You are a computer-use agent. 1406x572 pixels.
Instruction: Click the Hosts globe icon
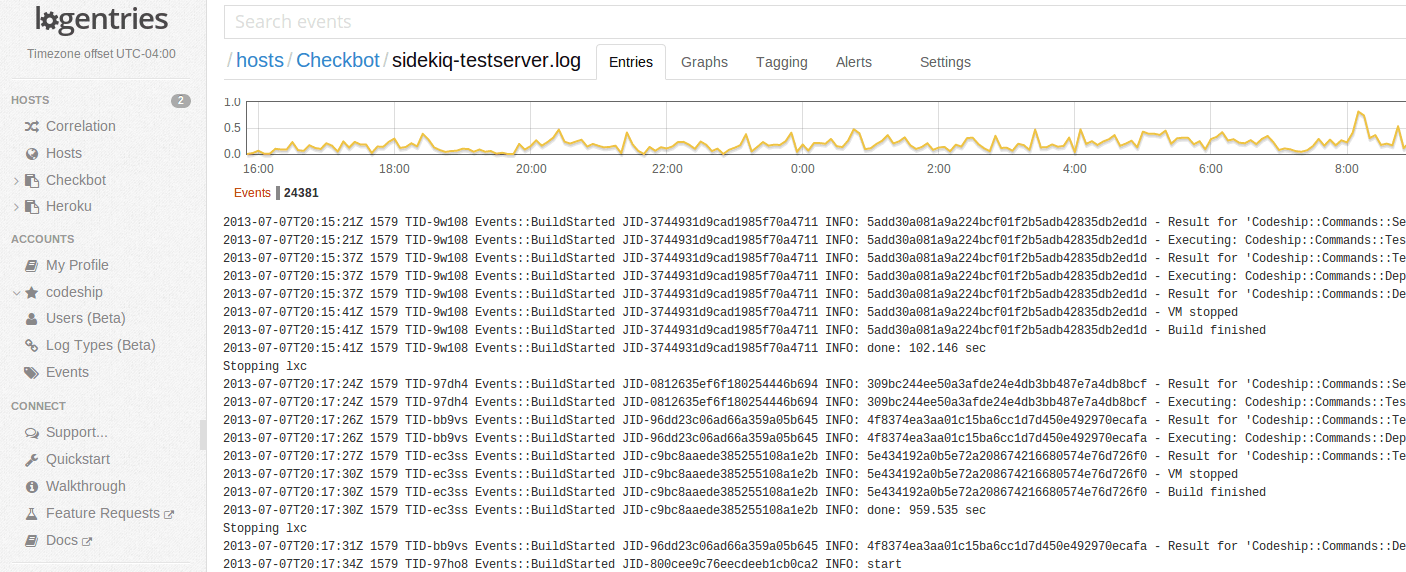point(32,153)
